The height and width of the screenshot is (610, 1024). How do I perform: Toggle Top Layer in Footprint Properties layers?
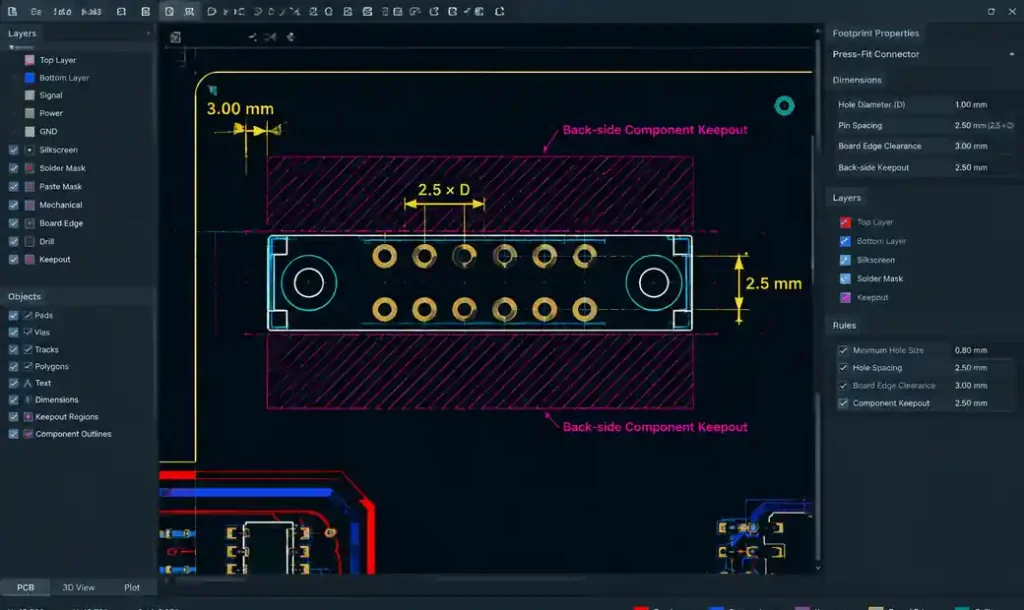(x=845, y=222)
